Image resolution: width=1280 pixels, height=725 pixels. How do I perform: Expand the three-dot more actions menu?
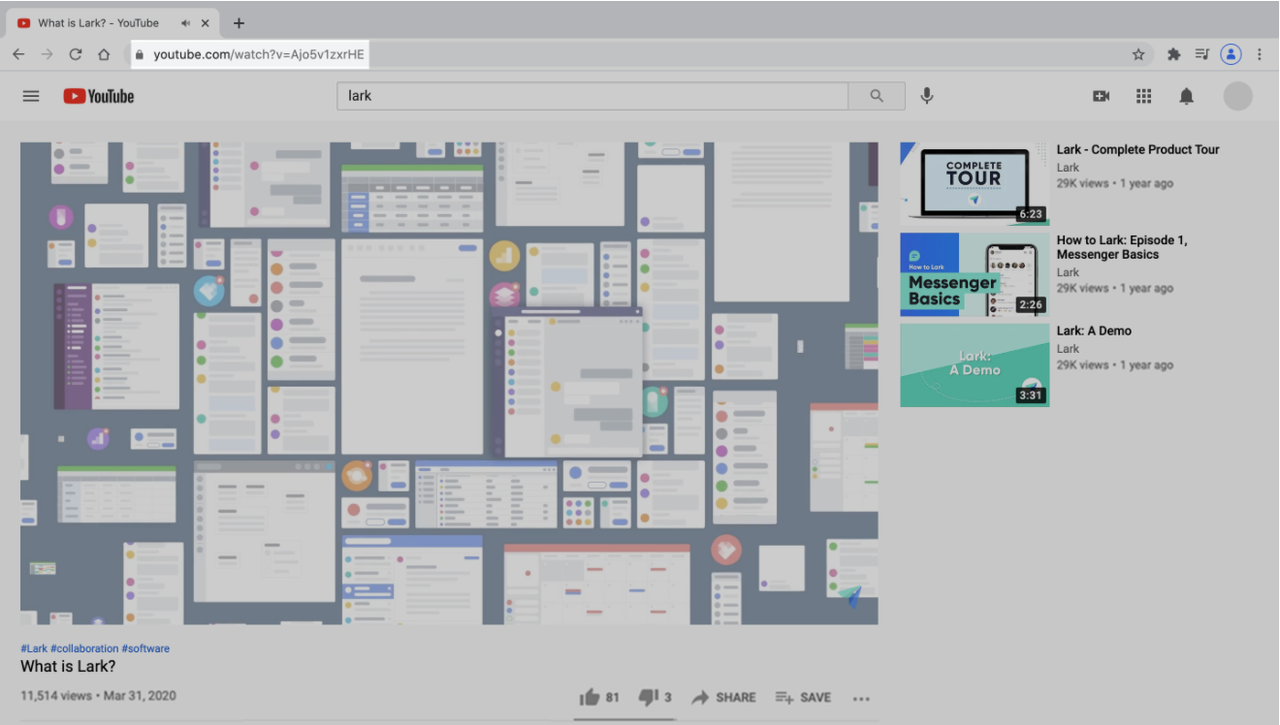pos(861,698)
